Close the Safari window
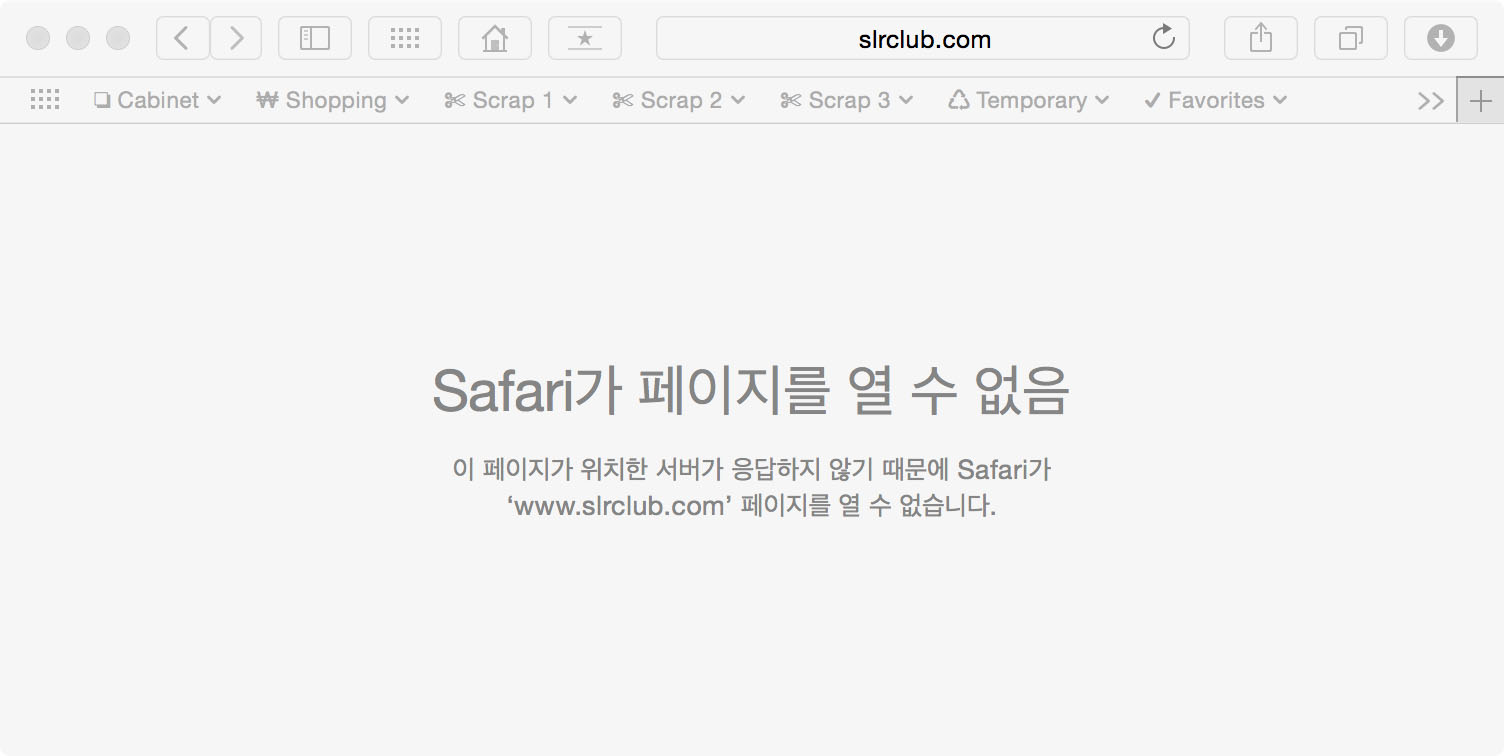The image size is (1504, 756). click(x=38, y=39)
